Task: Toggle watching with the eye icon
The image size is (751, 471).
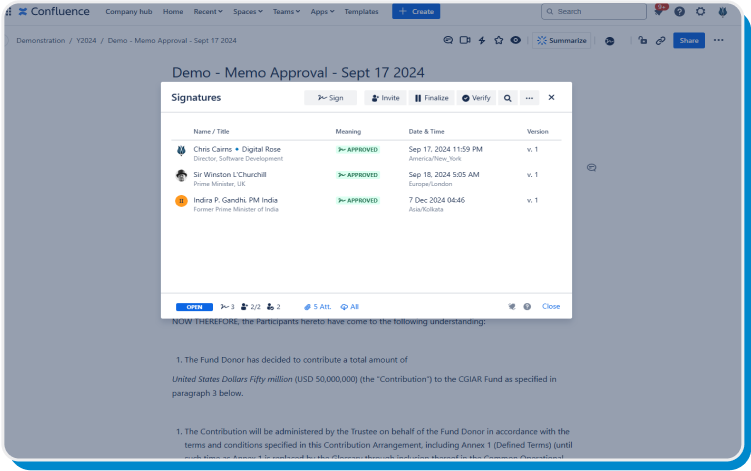Action: coord(515,40)
